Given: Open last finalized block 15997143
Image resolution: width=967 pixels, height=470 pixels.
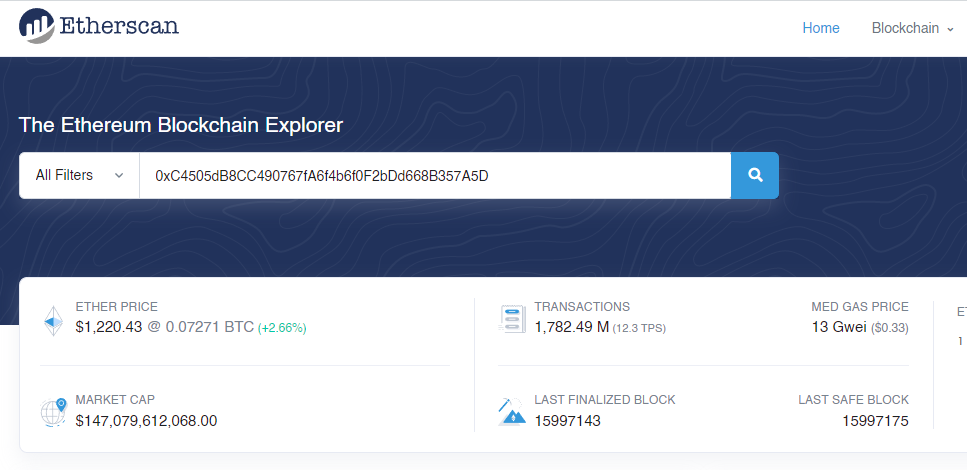Looking at the screenshot, I should 567,421.
